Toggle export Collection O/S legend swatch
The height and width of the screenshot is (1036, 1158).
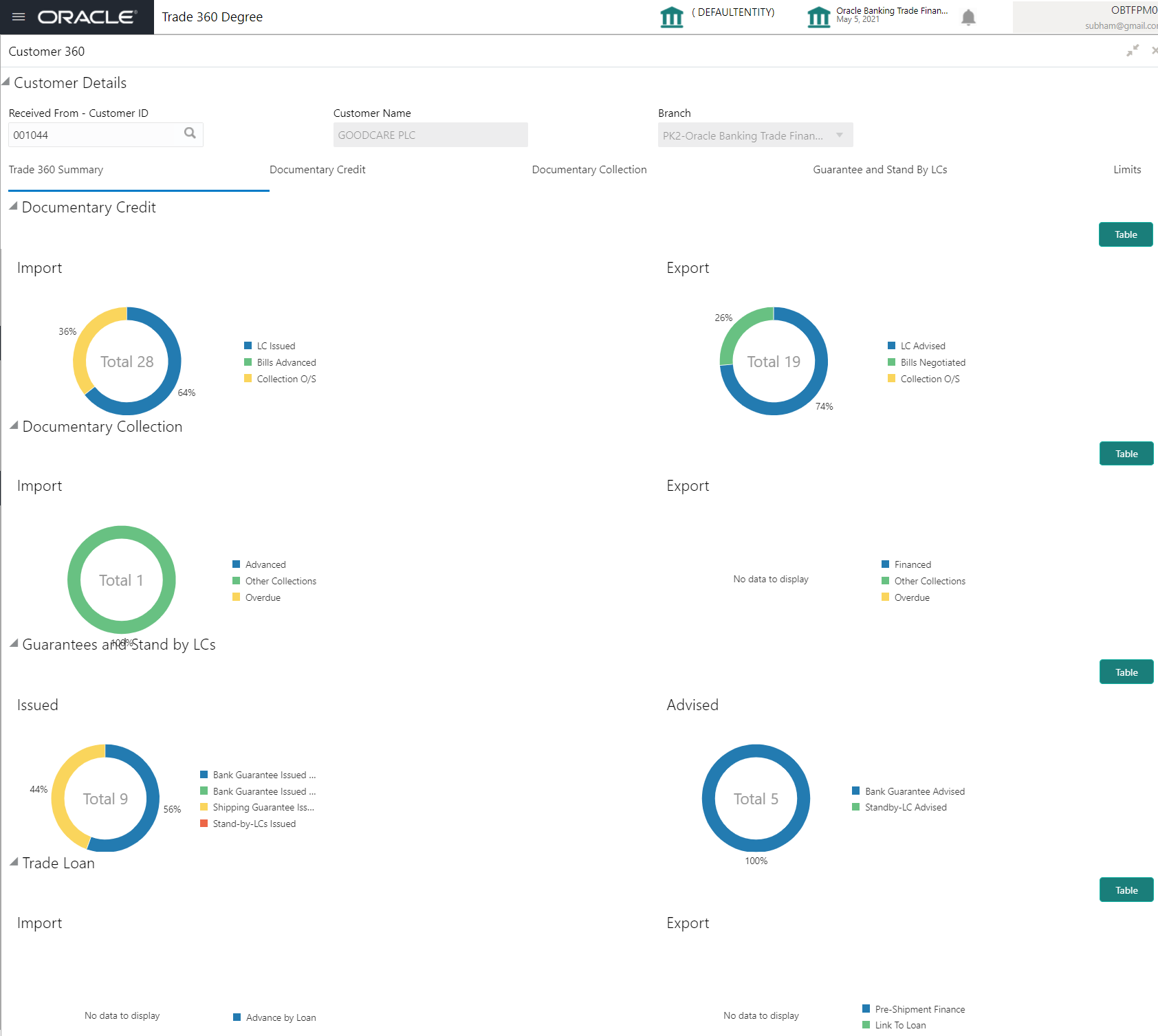pyautogui.click(x=892, y=379)
